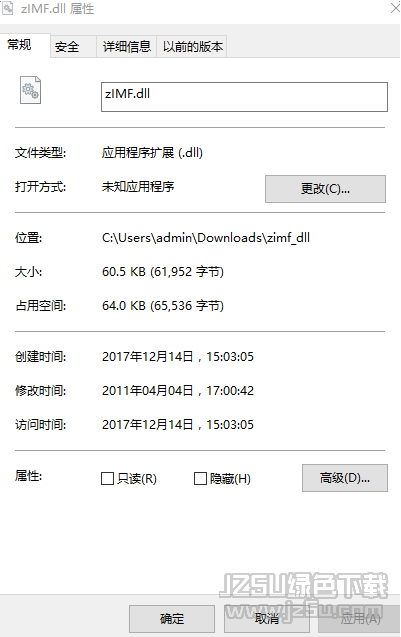Switch to the 安全 tab

tap(67, 46)
